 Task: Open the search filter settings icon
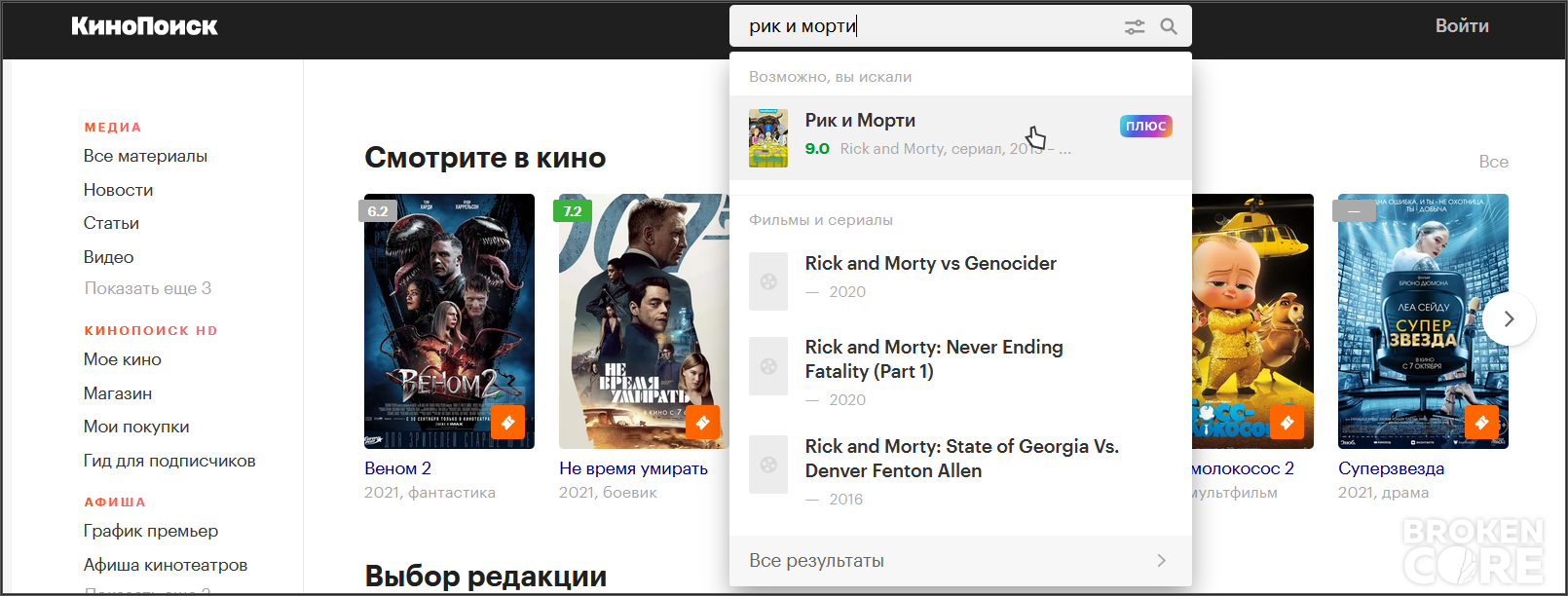click(x=1135, y=27)
